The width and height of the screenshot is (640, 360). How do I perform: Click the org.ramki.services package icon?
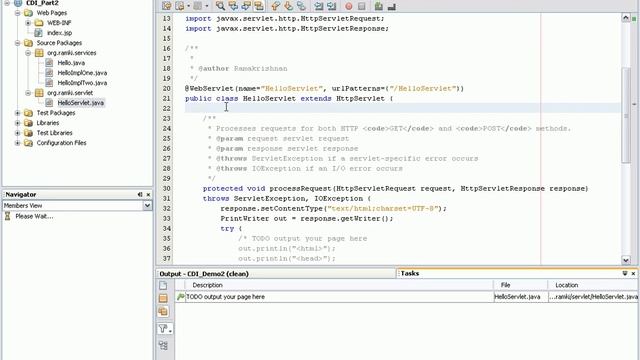coord(39,53)
